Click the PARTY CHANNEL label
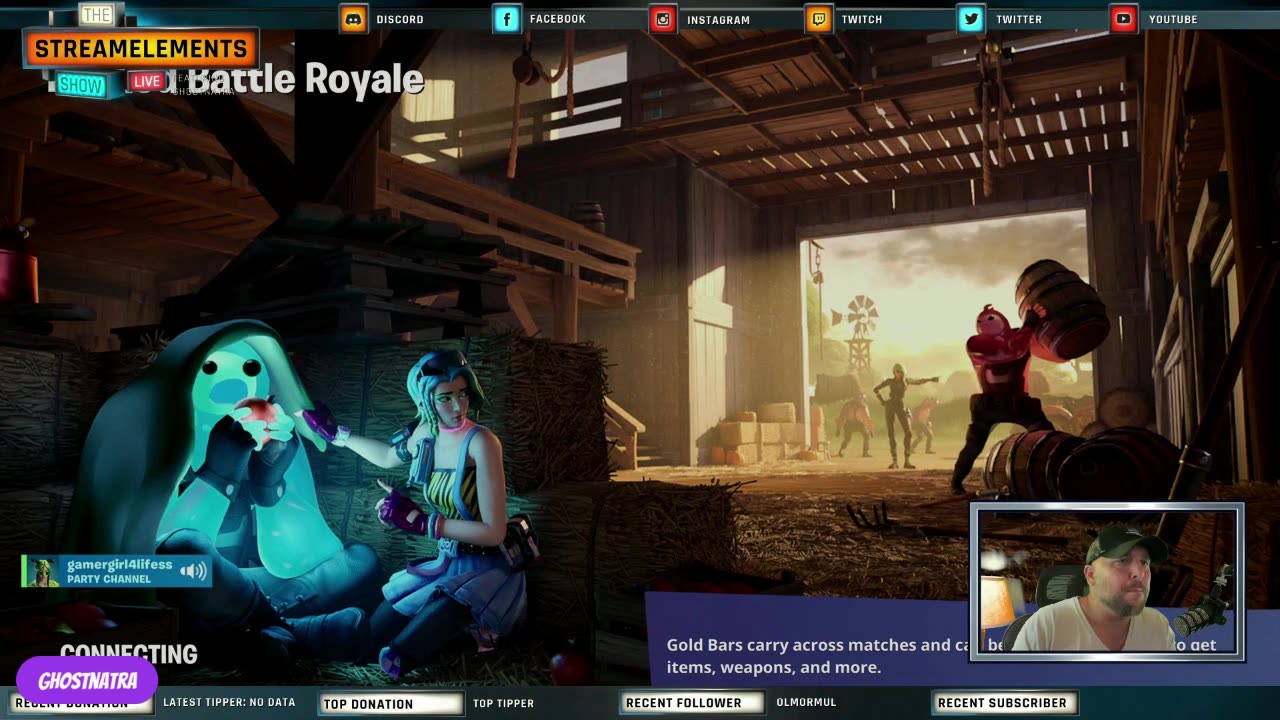Viewport: 1280px width, 720px height. (109, 579)
